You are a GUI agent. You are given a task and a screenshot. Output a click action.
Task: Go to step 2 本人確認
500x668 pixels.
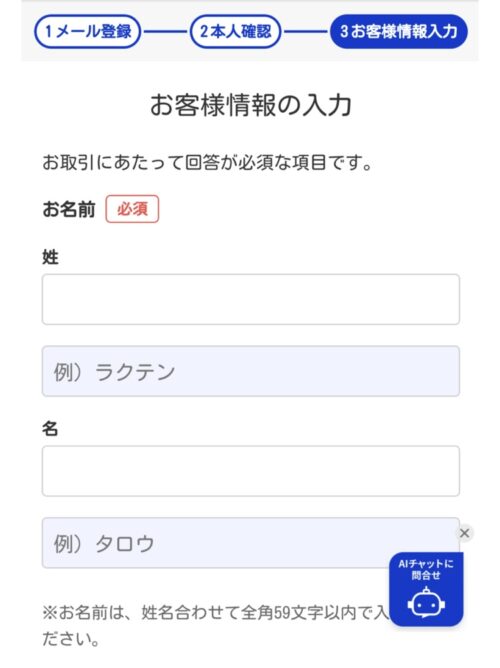235,32
